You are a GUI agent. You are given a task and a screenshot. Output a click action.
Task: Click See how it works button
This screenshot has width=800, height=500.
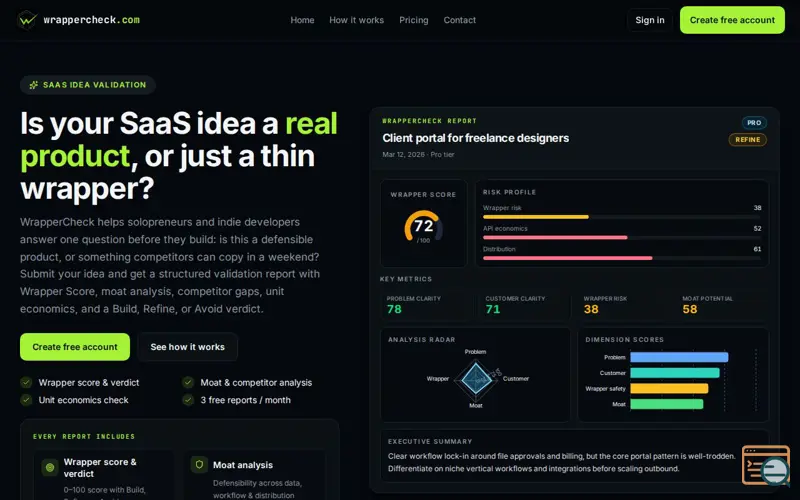point(187,347)
